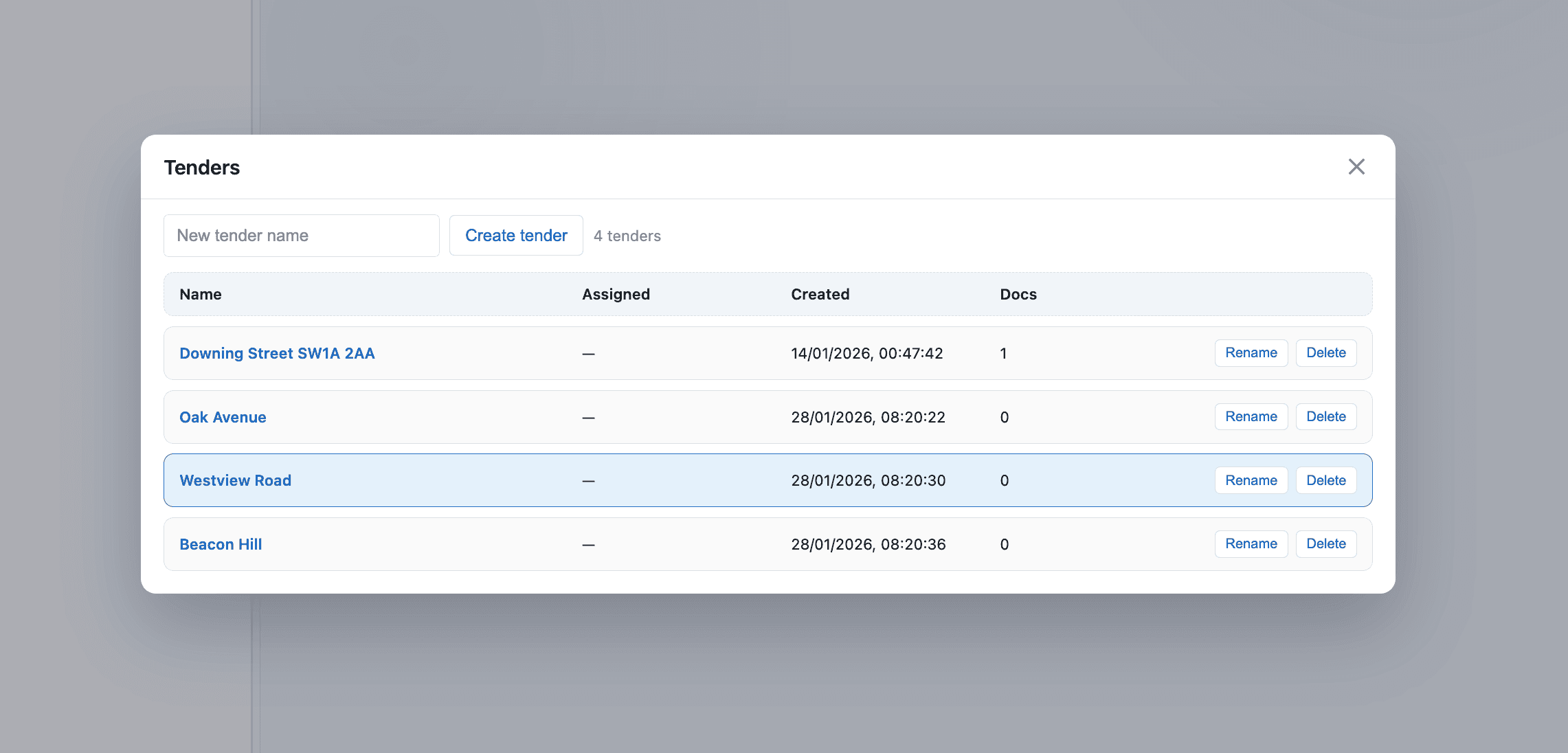Rename the Westview Road tender
This screenshot has width=1568, height=753.
(1251, 480)
